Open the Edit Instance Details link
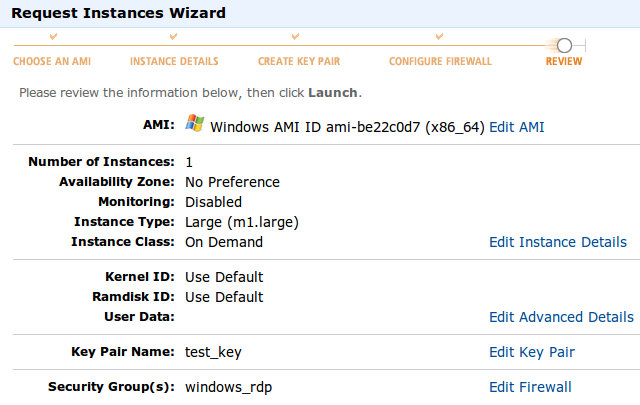Screen dimensions: 640x405 pyautogui.click(x=557, y=242)
